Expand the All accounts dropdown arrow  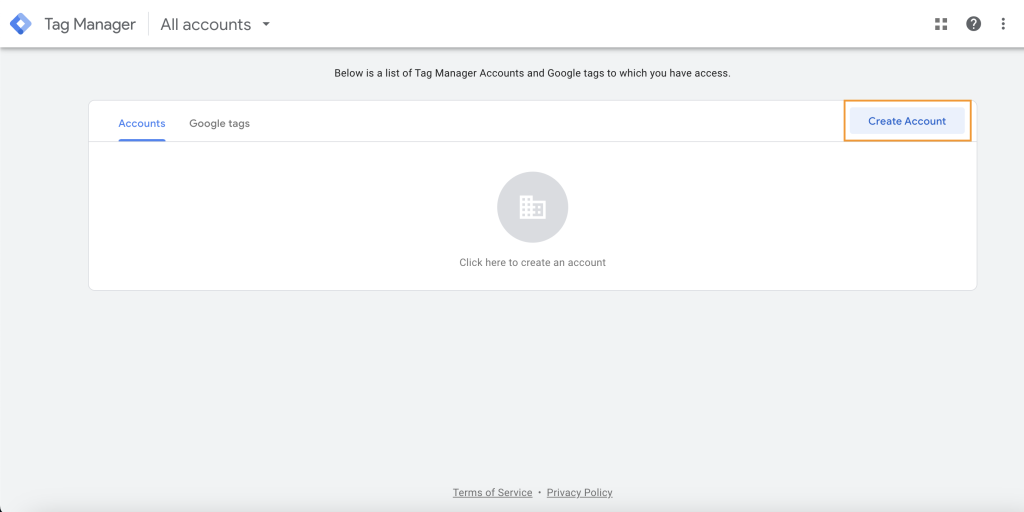click(x=266, y=24)
